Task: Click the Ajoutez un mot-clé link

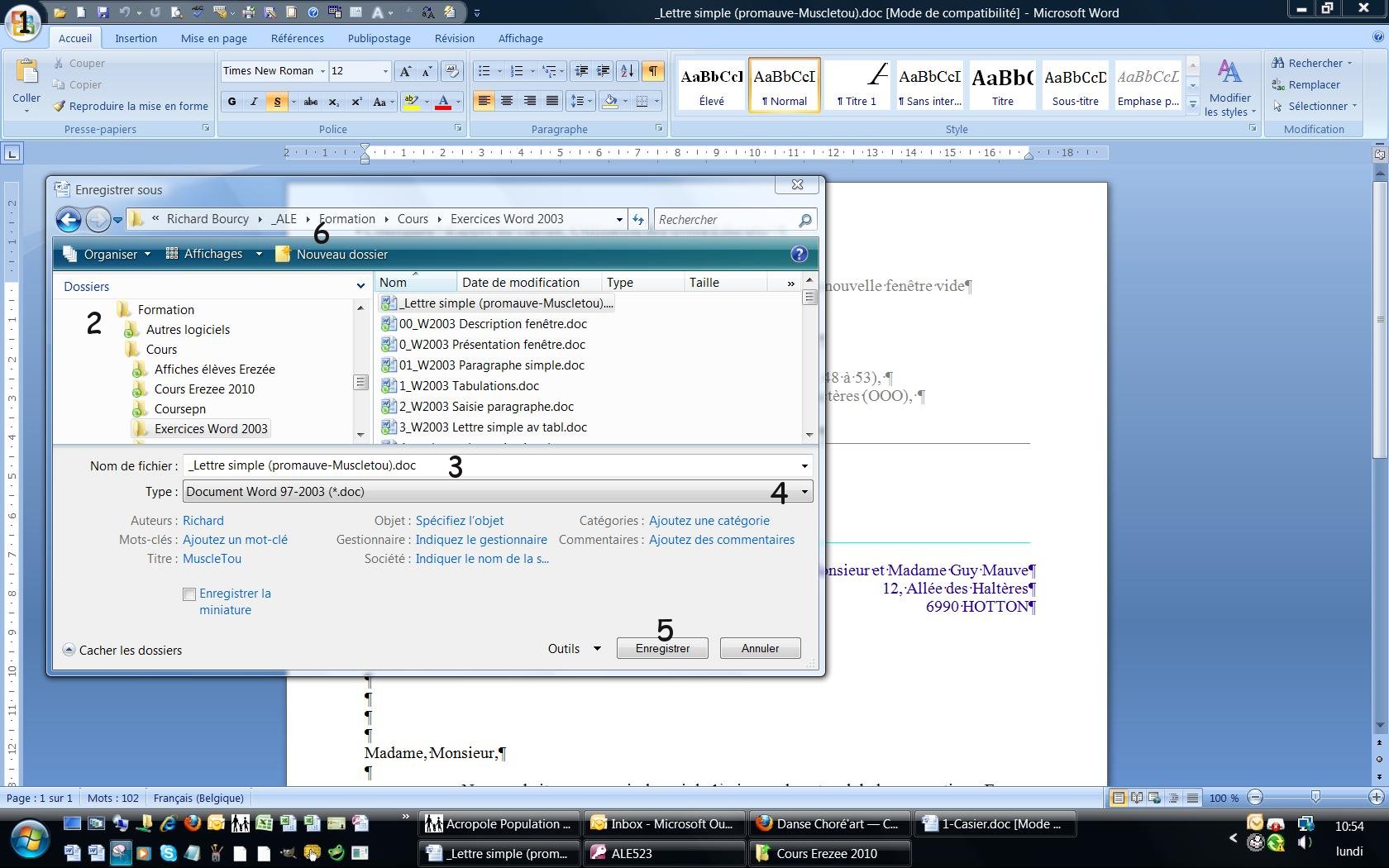Action: 235,540
